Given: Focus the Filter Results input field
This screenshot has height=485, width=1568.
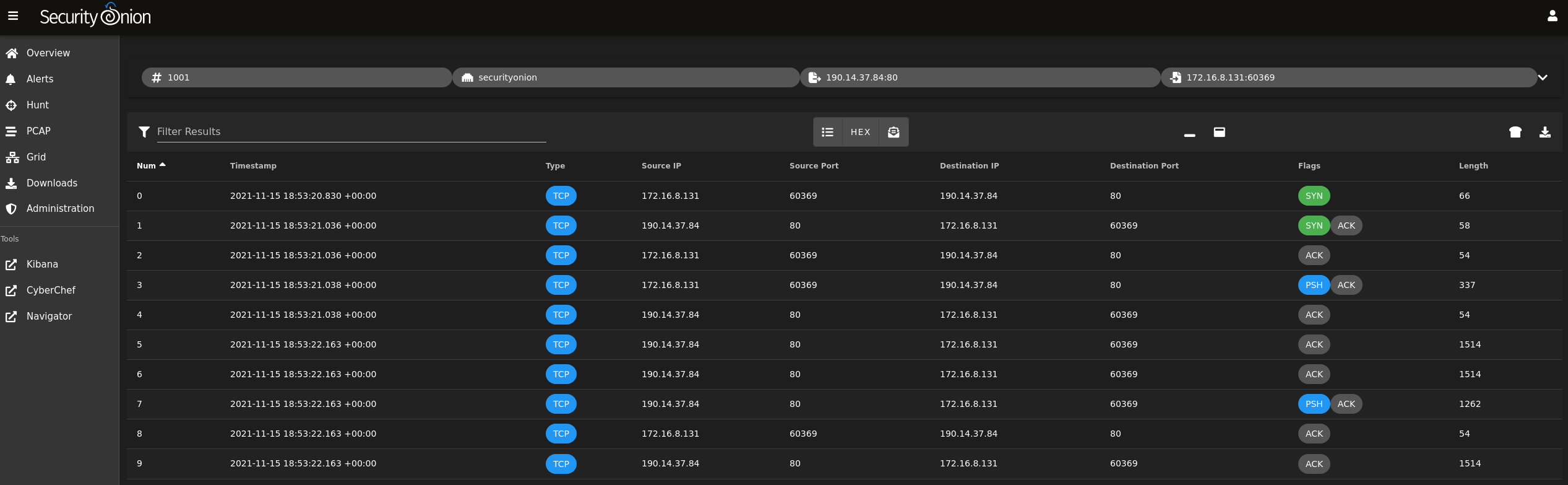Looking at the screenshot, I should (x=351, y=131).
